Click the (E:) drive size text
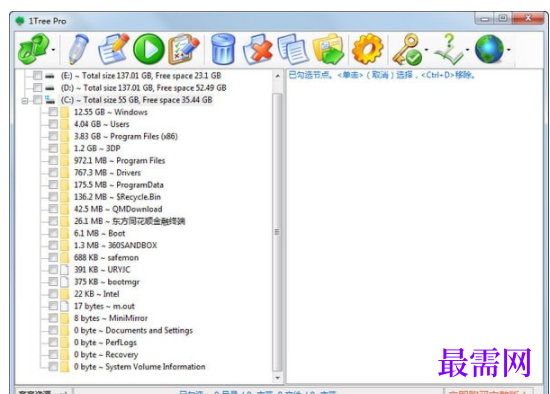This screenshot has height=394, width=550. (141, 75)
